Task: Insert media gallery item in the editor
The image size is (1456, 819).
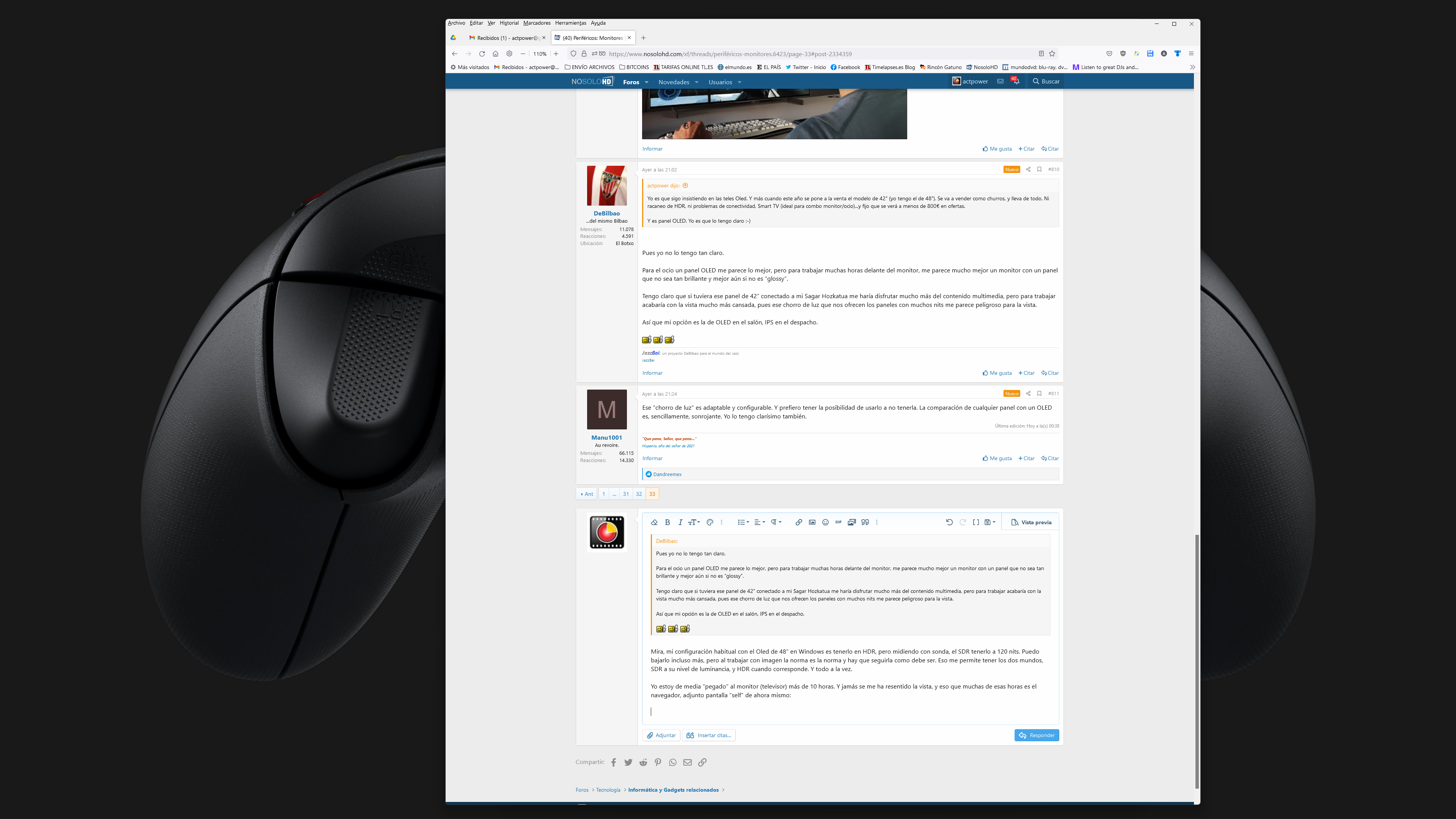Action: (851, 522)
